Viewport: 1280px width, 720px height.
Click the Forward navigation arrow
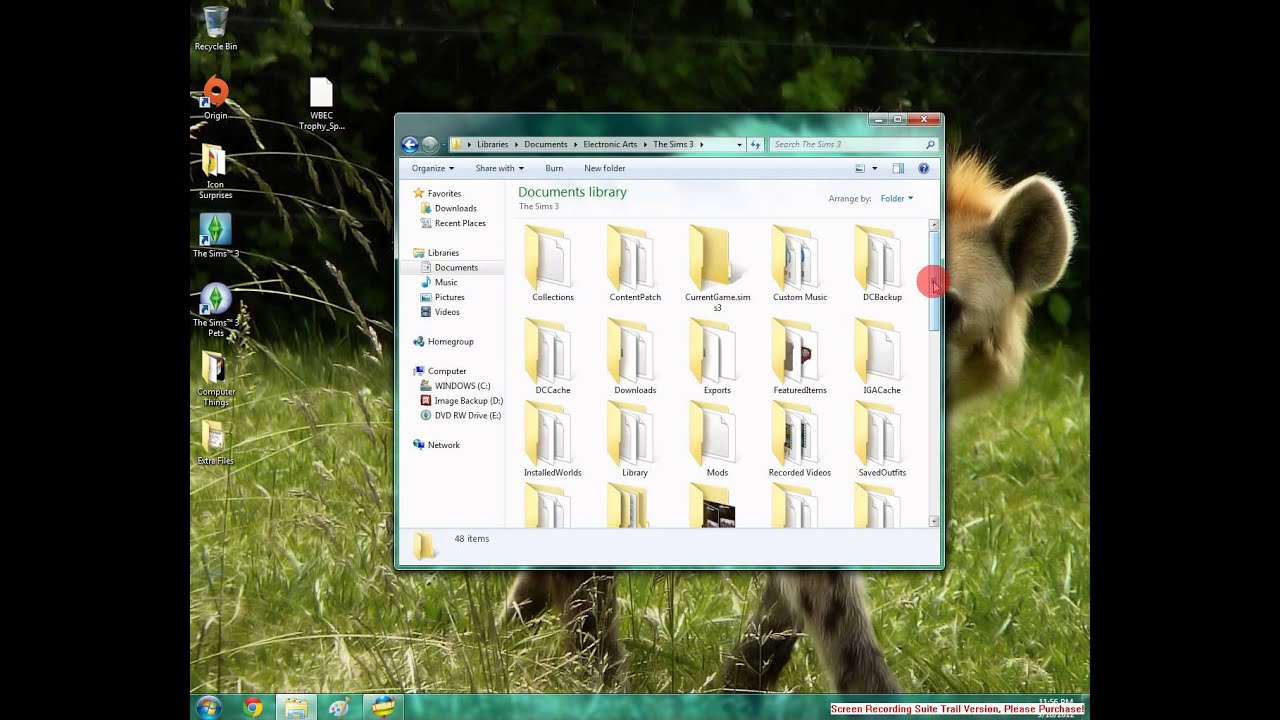point(430,144)
